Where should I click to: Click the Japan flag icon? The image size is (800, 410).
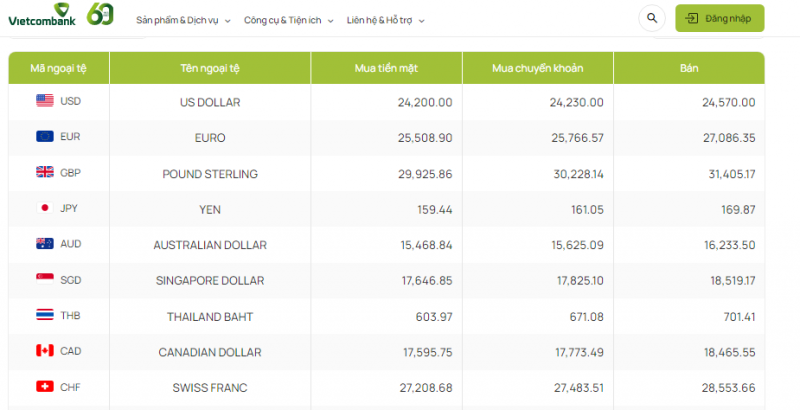45,208
